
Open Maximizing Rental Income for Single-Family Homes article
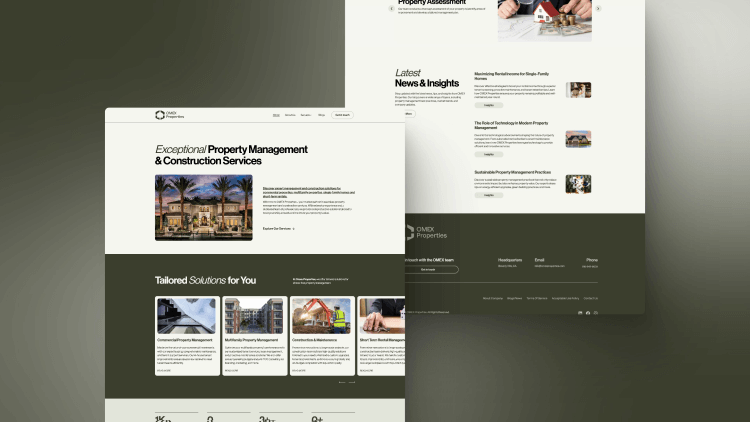[511, 76]
